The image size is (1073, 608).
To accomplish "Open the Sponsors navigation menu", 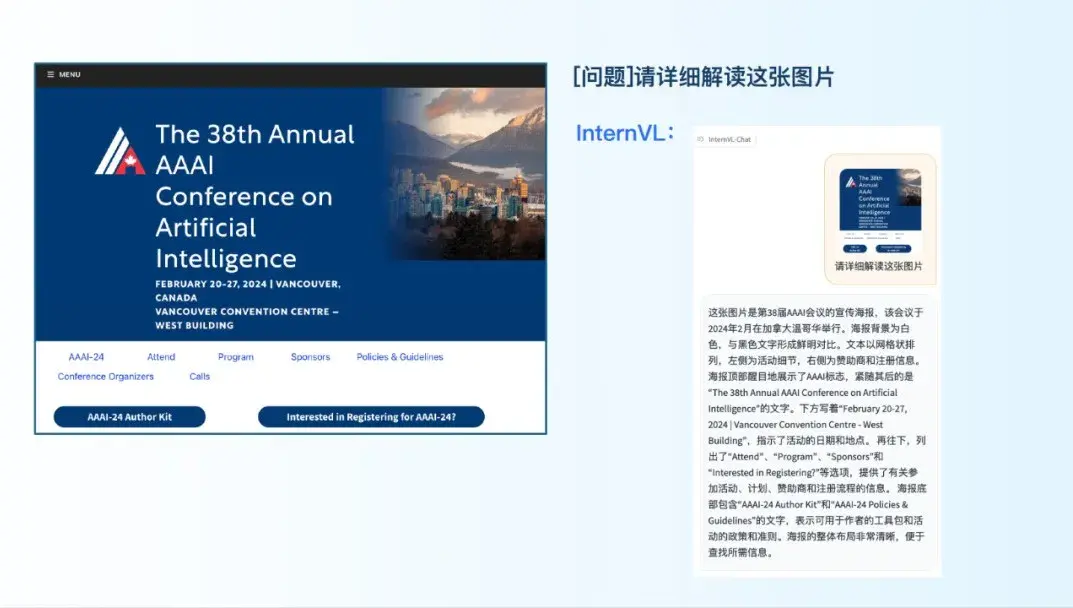I will click(309, 356).
